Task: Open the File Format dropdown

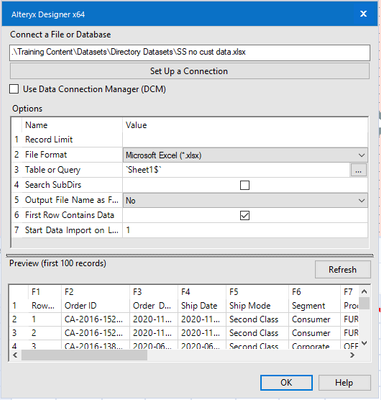Action: pyautogui.click(x=245, y=155)
